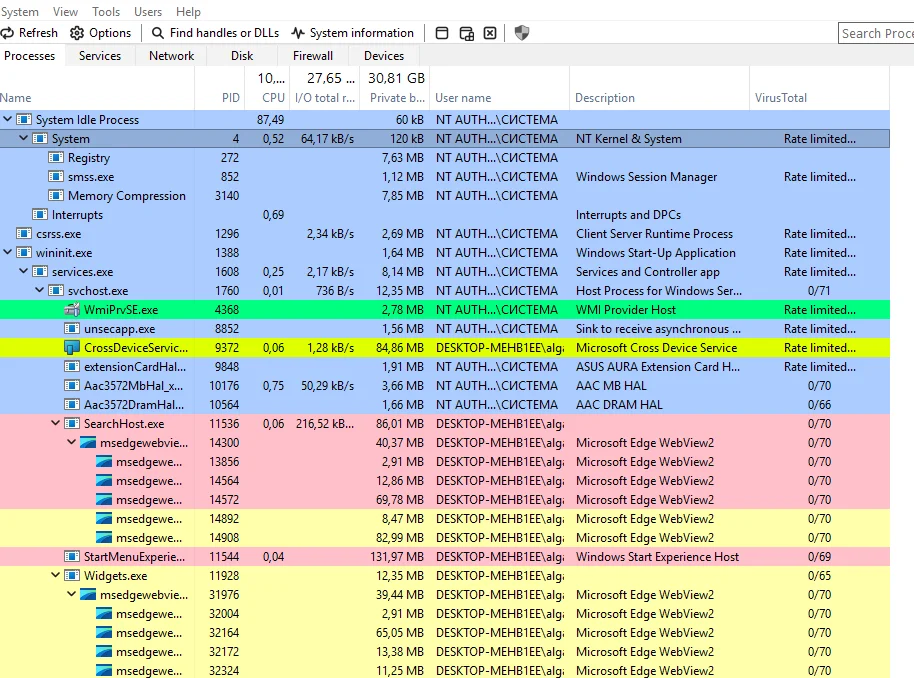914x678 pixels.
Task: Click the Memory Compression process icon
Action: pyautogui.click(x=56, y=196)
